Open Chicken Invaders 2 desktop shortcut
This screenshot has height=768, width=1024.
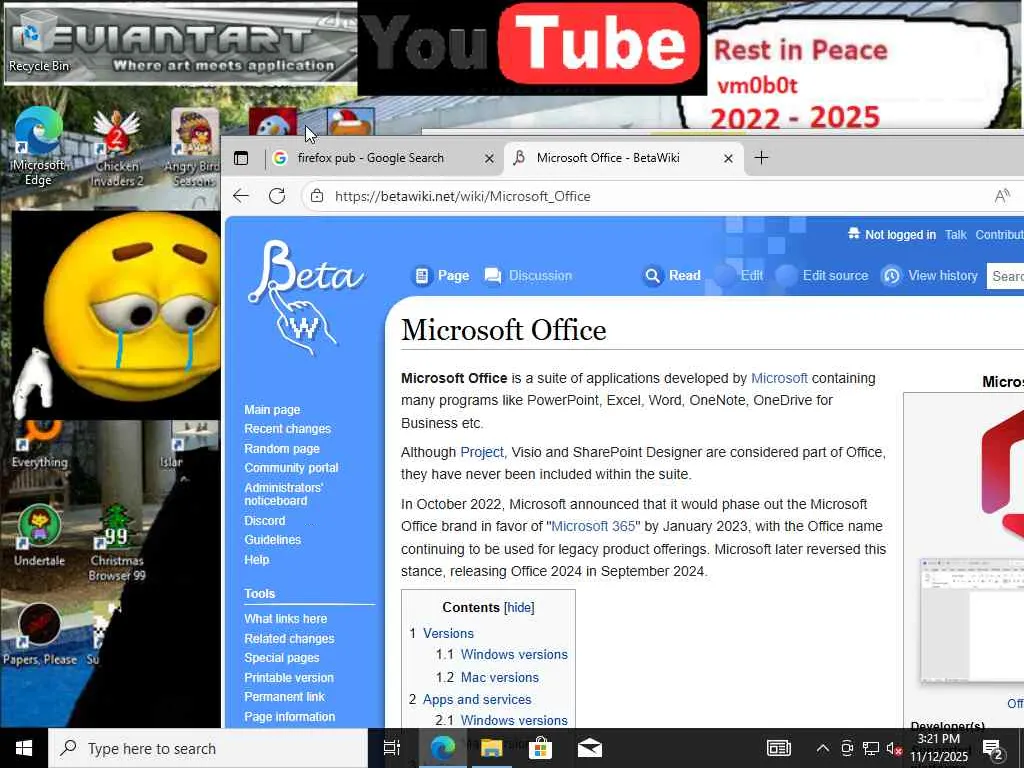point(116,147)
